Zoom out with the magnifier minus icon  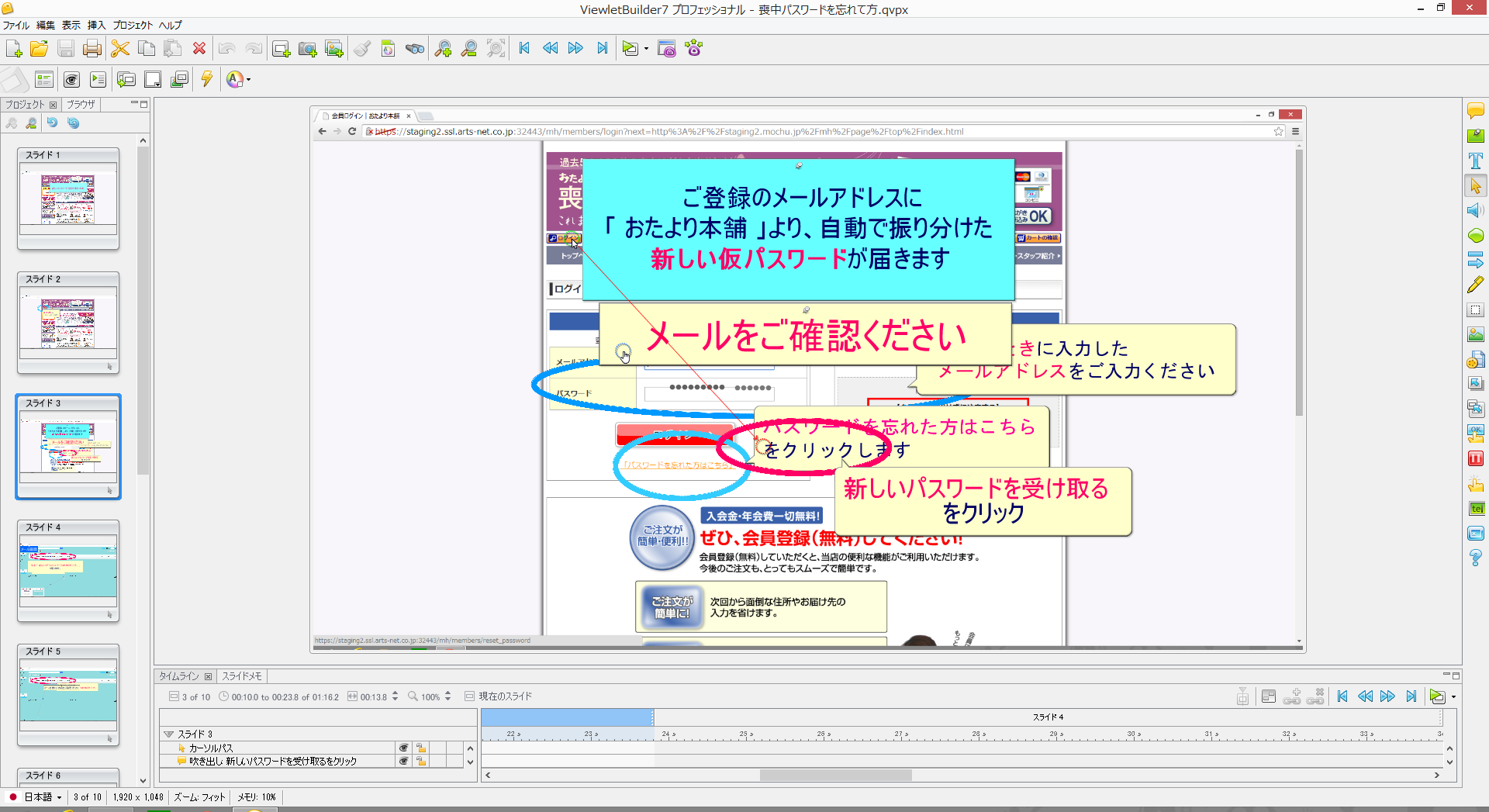tap(469, 49)
